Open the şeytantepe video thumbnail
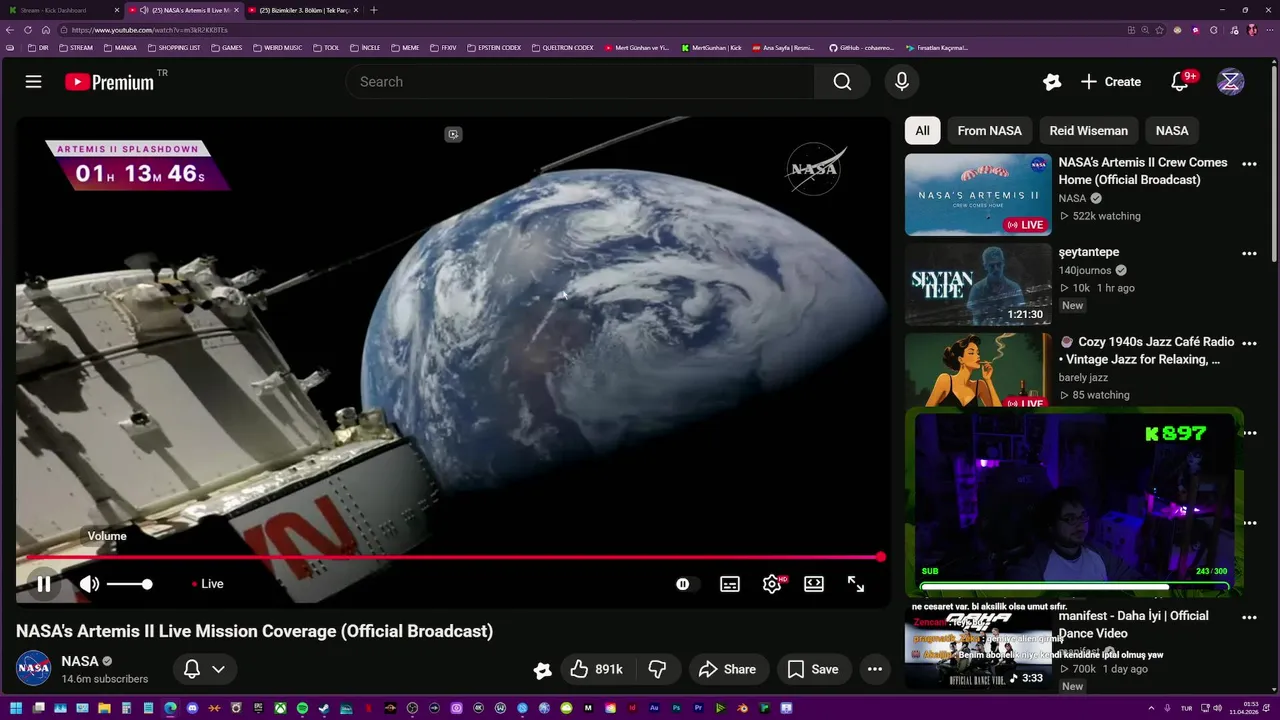 (x=978, y=284)
